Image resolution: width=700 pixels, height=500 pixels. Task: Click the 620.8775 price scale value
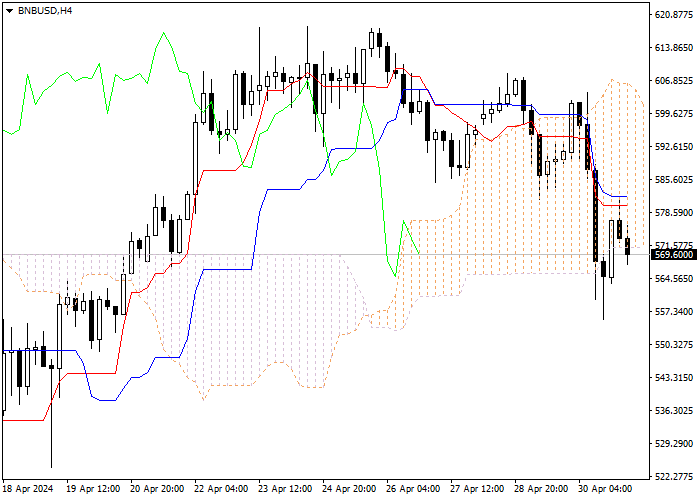(x=674, y=15)
